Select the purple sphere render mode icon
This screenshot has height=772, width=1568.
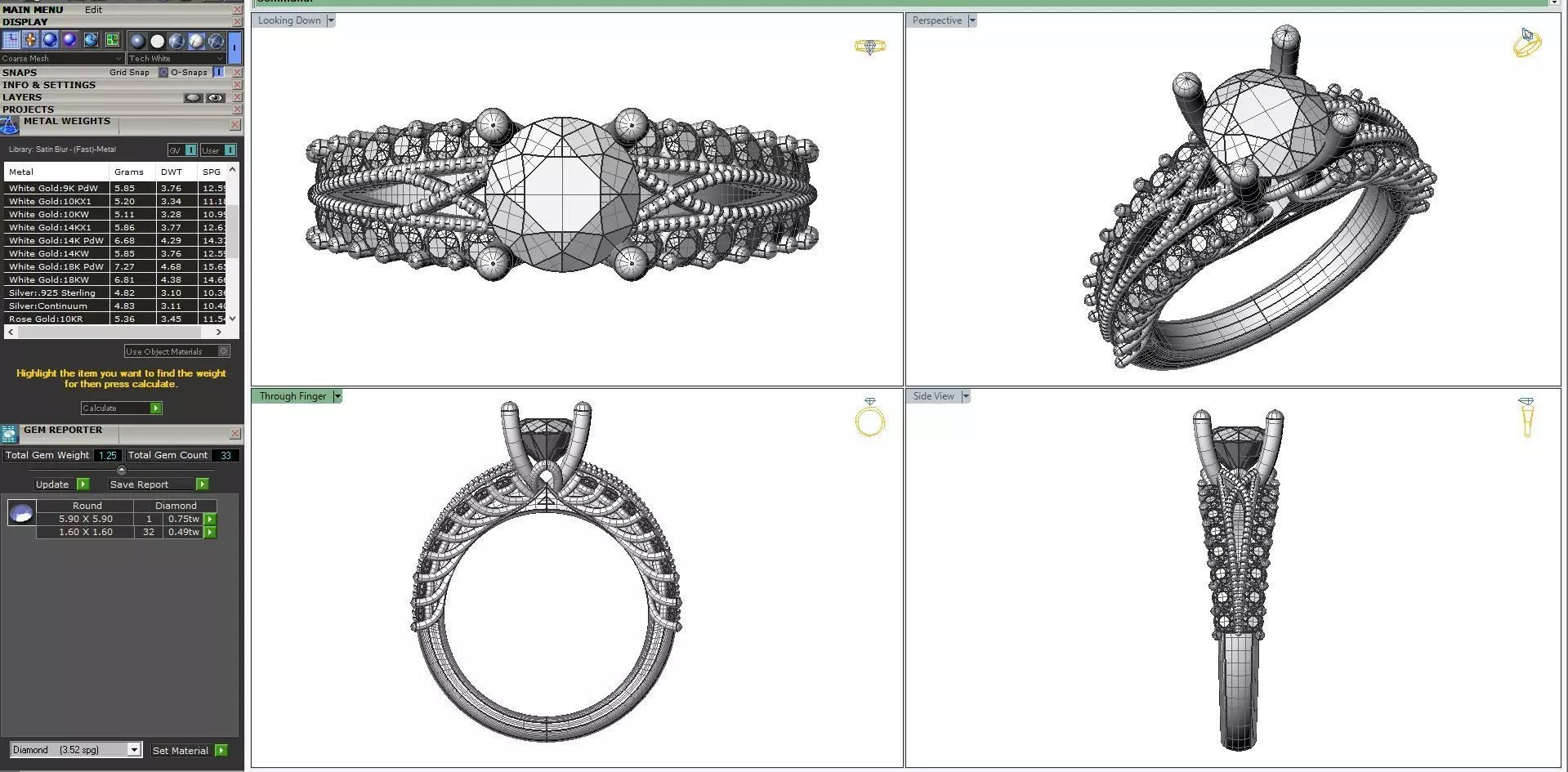click(70, 39)
